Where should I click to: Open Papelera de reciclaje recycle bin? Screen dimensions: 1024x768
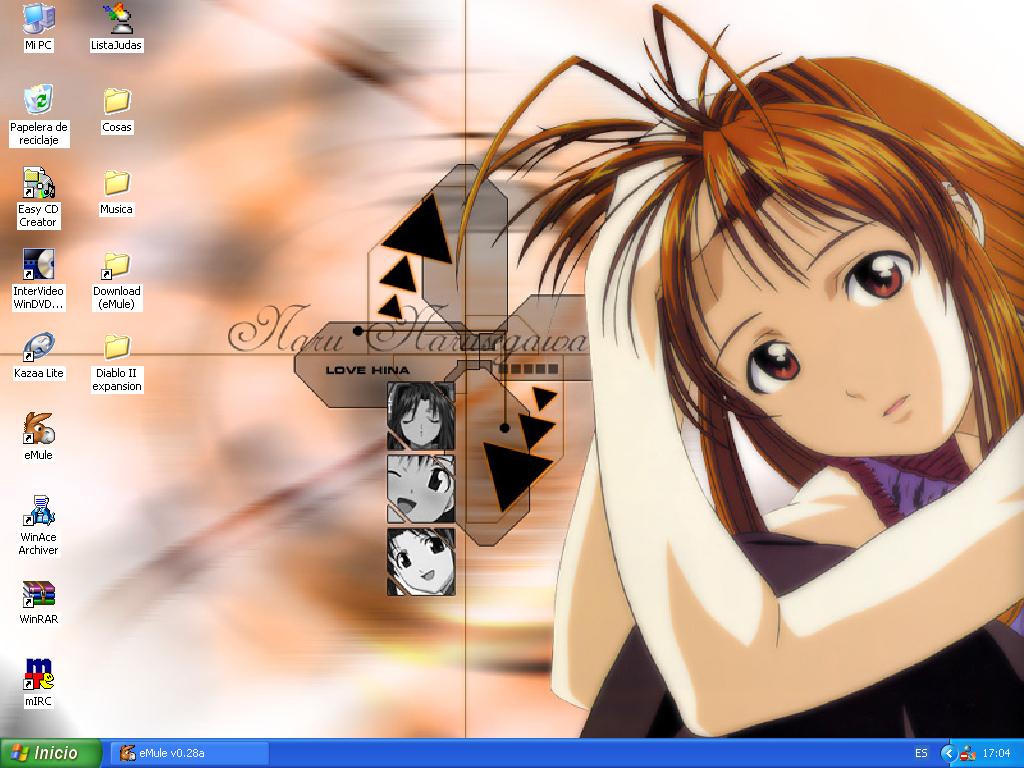39,115
